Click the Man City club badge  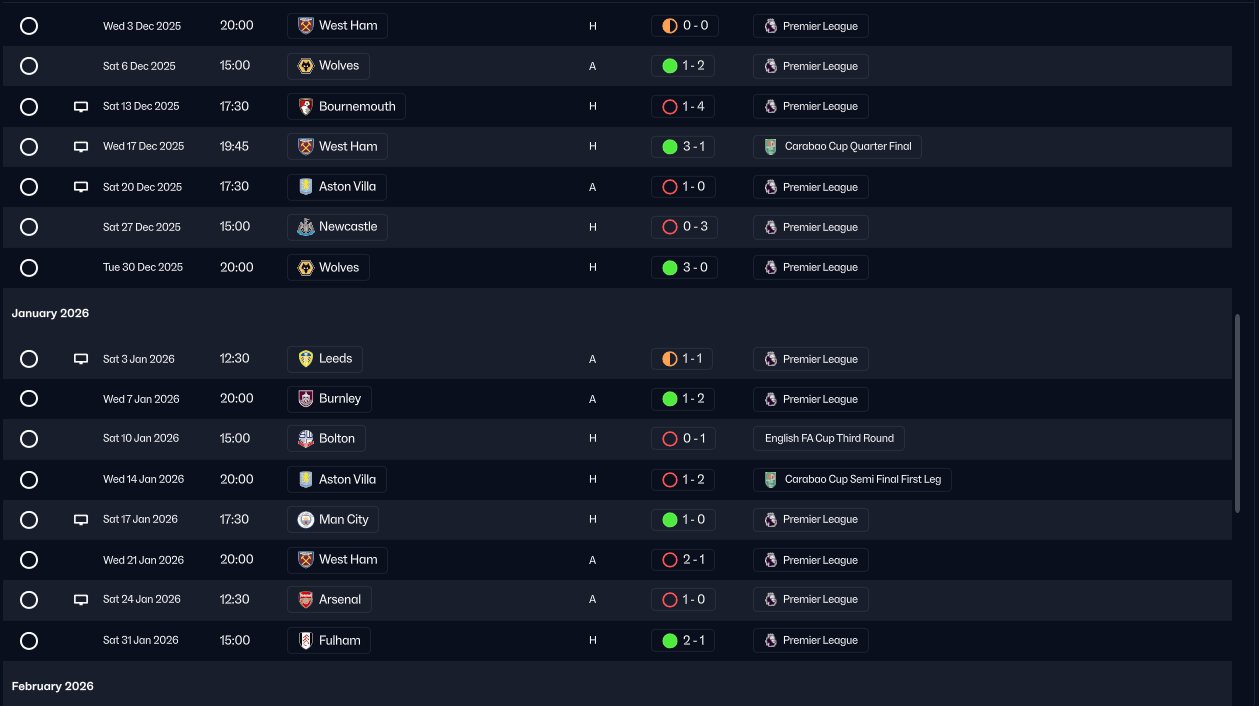pos(306,520)
